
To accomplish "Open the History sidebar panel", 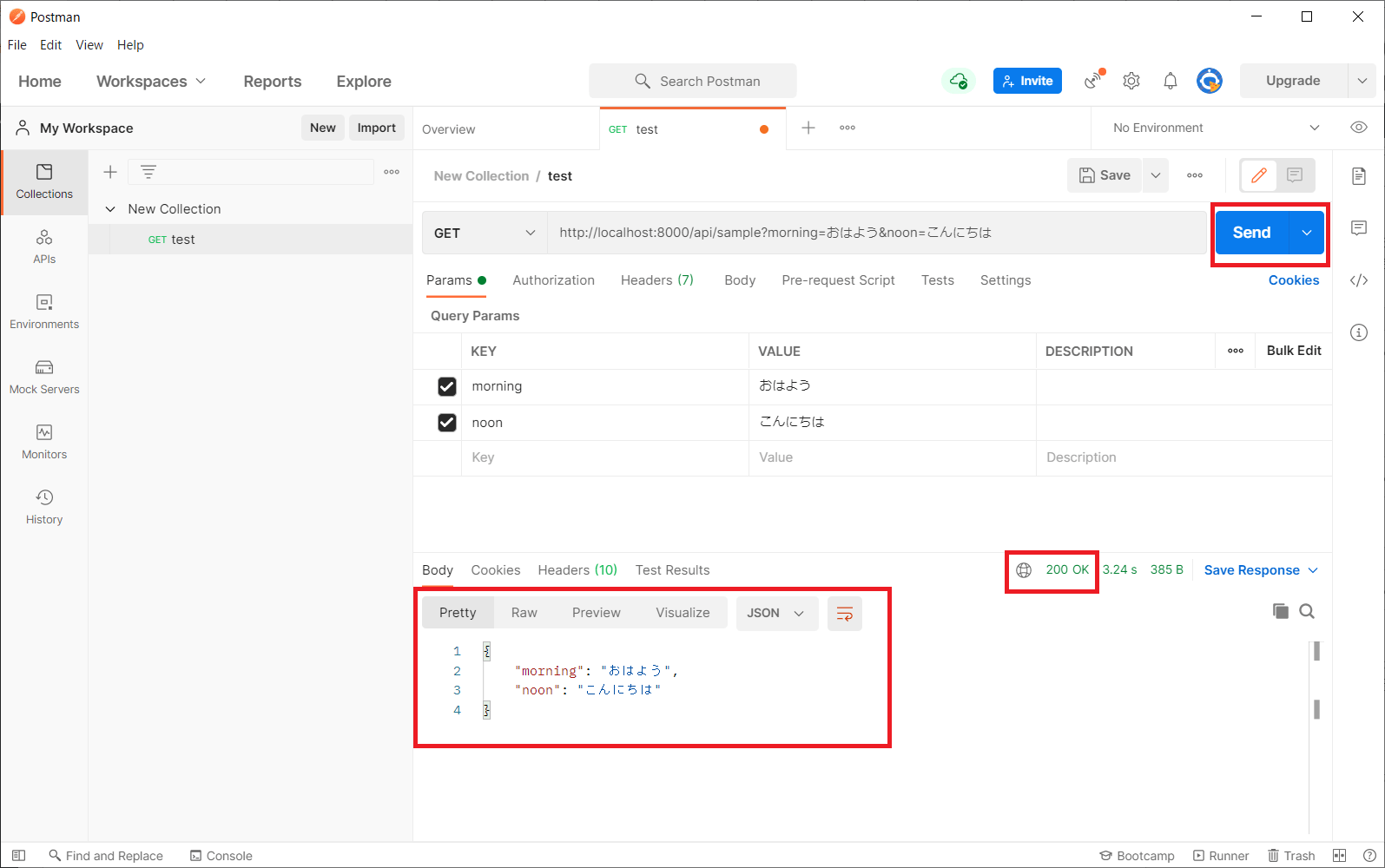I will (44, 508).
